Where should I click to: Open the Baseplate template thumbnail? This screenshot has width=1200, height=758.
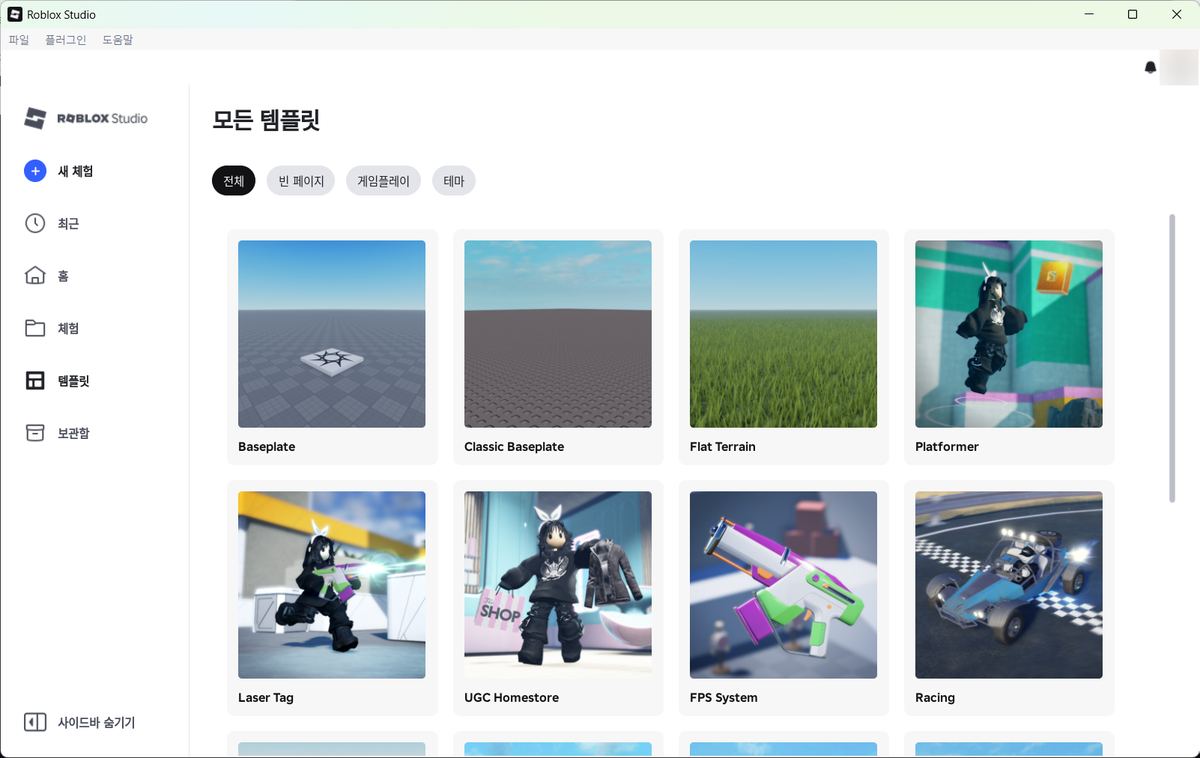332,334
